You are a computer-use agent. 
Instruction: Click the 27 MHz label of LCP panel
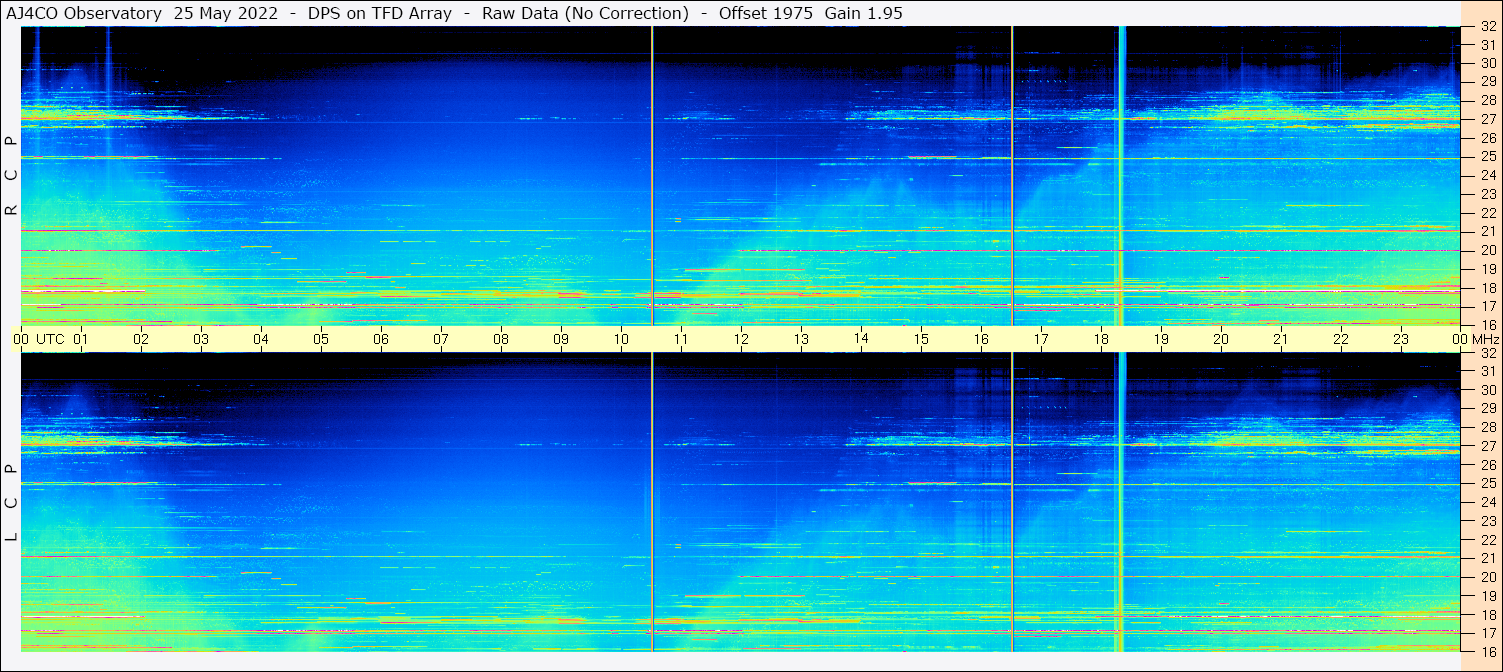tap(1488, 446)
